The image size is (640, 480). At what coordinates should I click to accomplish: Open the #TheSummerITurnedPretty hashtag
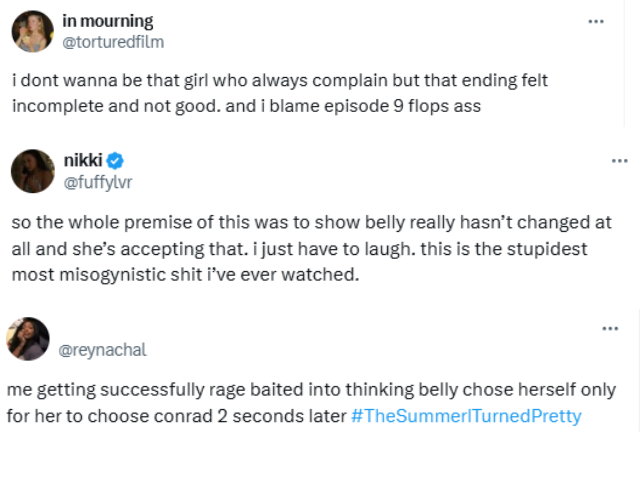coord(466,416)
